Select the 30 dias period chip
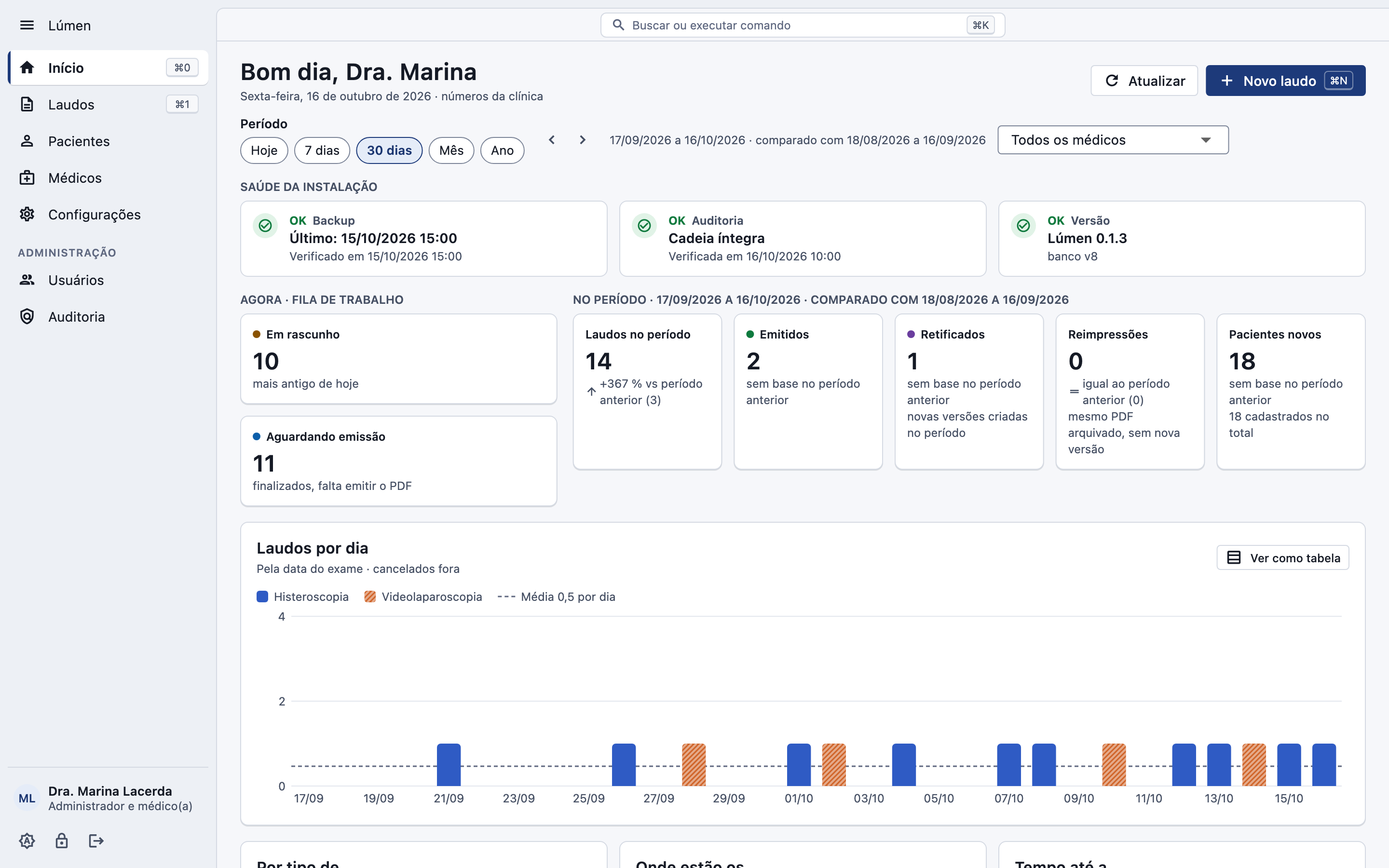The width and height of the screenshot is (1389, 868). 389,150
